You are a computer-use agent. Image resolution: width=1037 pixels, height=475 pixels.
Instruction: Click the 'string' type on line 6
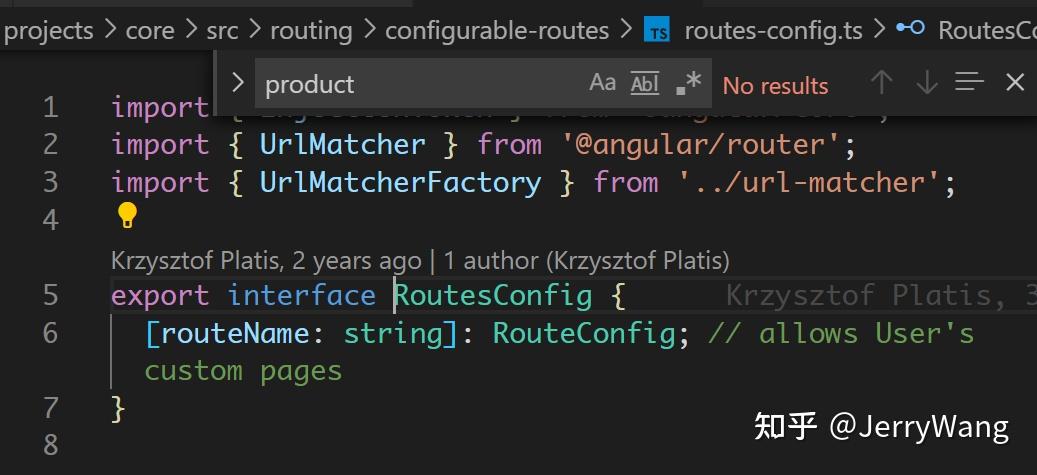pos(394,333)
